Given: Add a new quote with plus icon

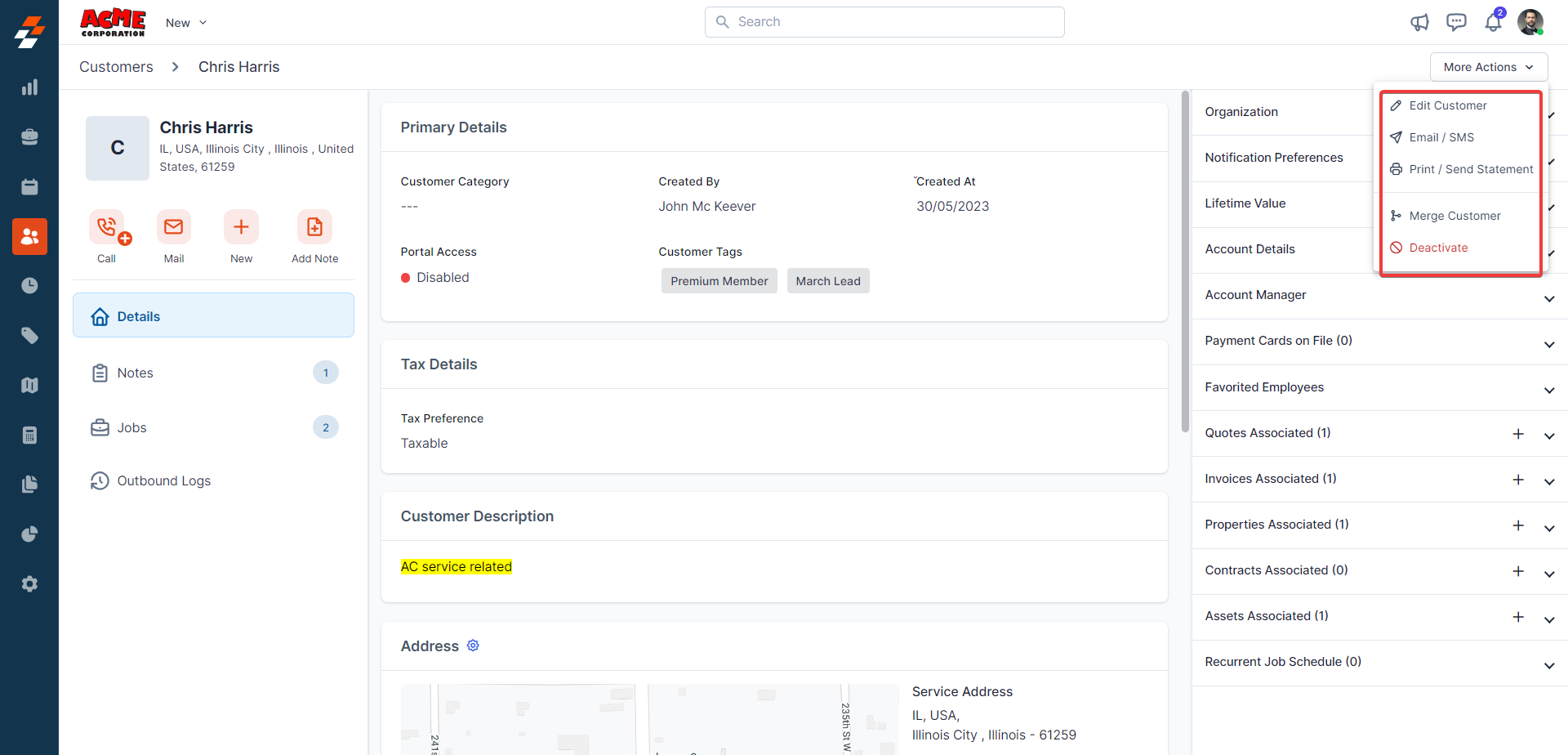Looking at the screenshot, I should pyautogui.click(x=1518, y=434).
